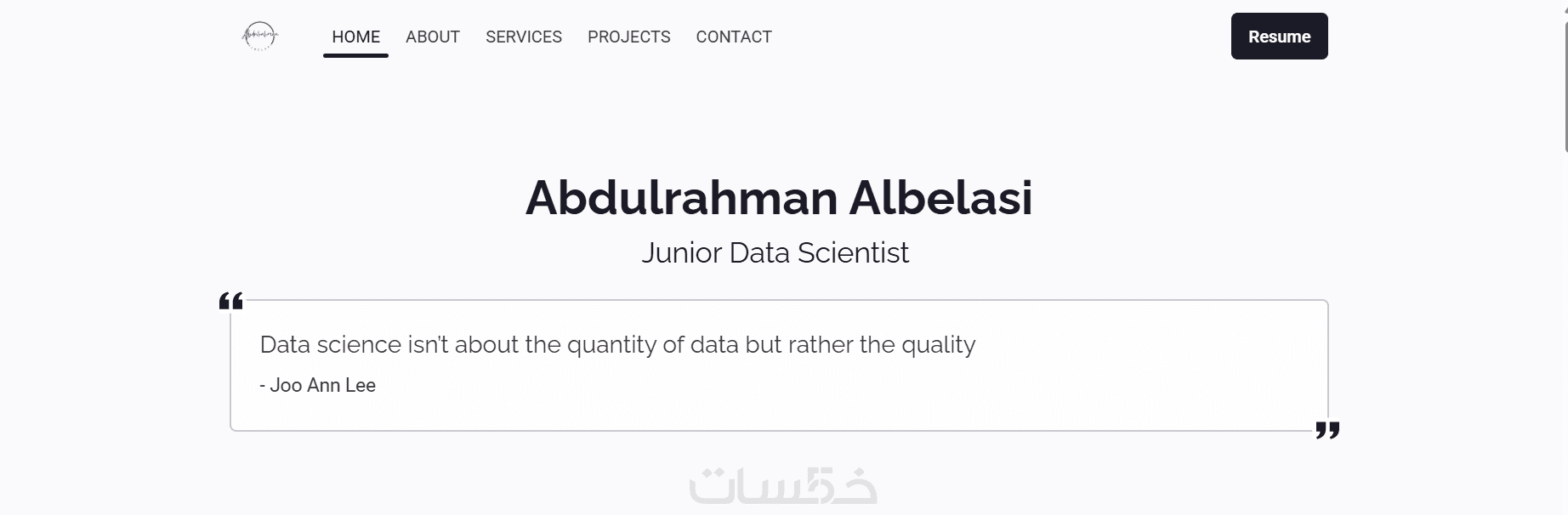Click the active underline beneath HOME
This screenshot has height=515, width=1568.
click(x=355, y=55)
